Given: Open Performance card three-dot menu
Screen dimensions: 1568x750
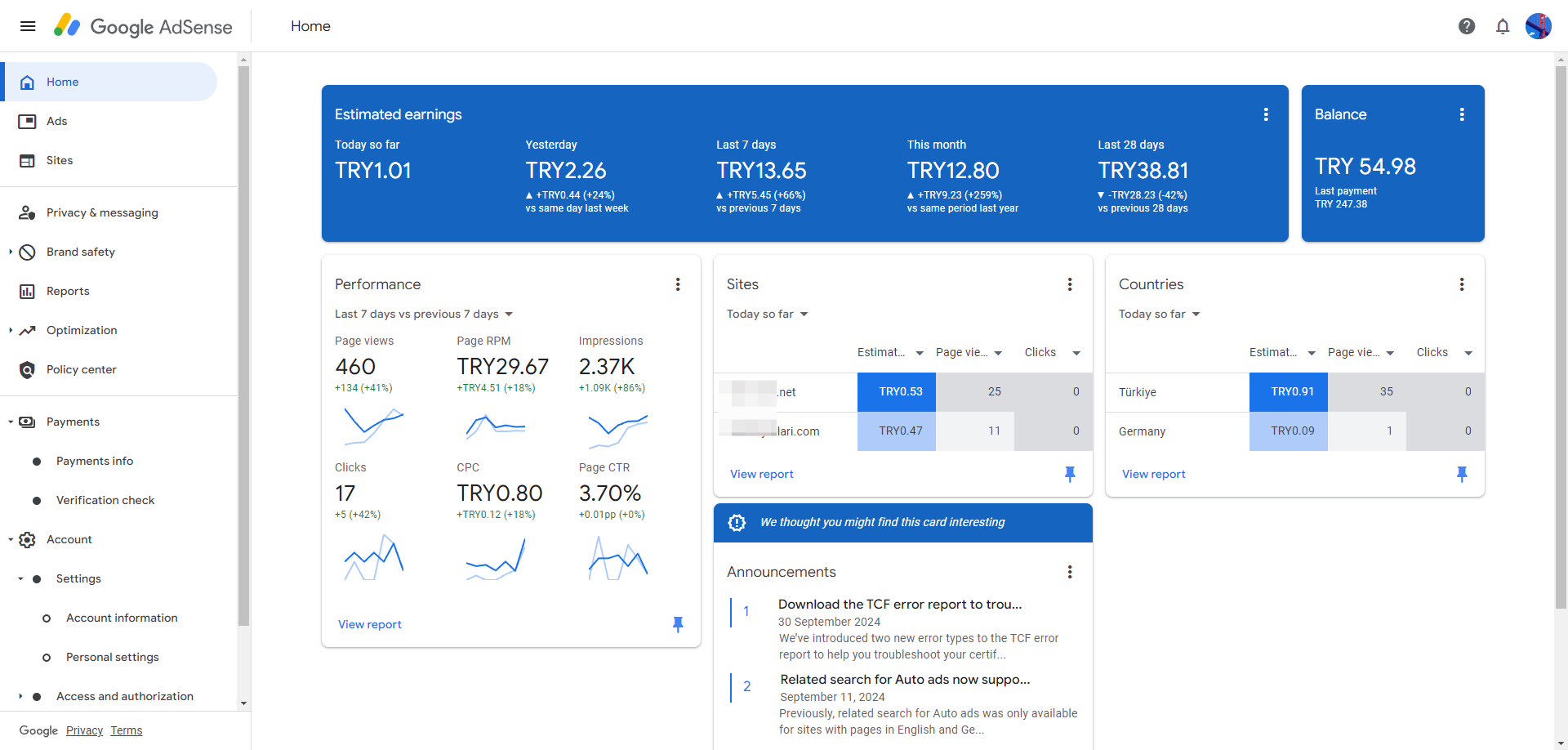Looking at the screenshot, I should (x=678, y=284).
